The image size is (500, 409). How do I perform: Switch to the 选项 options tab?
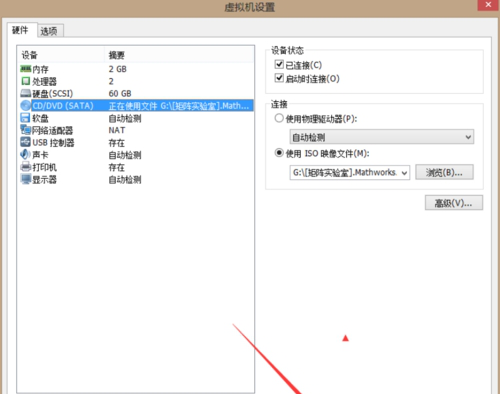(x=49, y=31)
